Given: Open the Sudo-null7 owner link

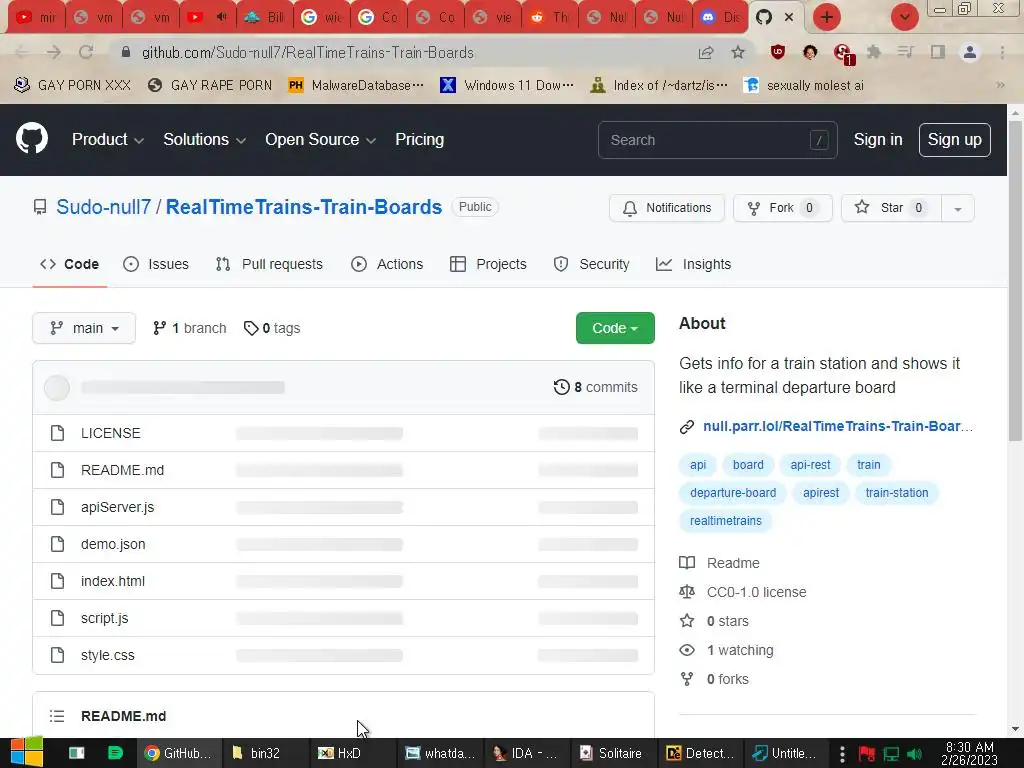Looking at the screenshot, I should coord(103,207).
